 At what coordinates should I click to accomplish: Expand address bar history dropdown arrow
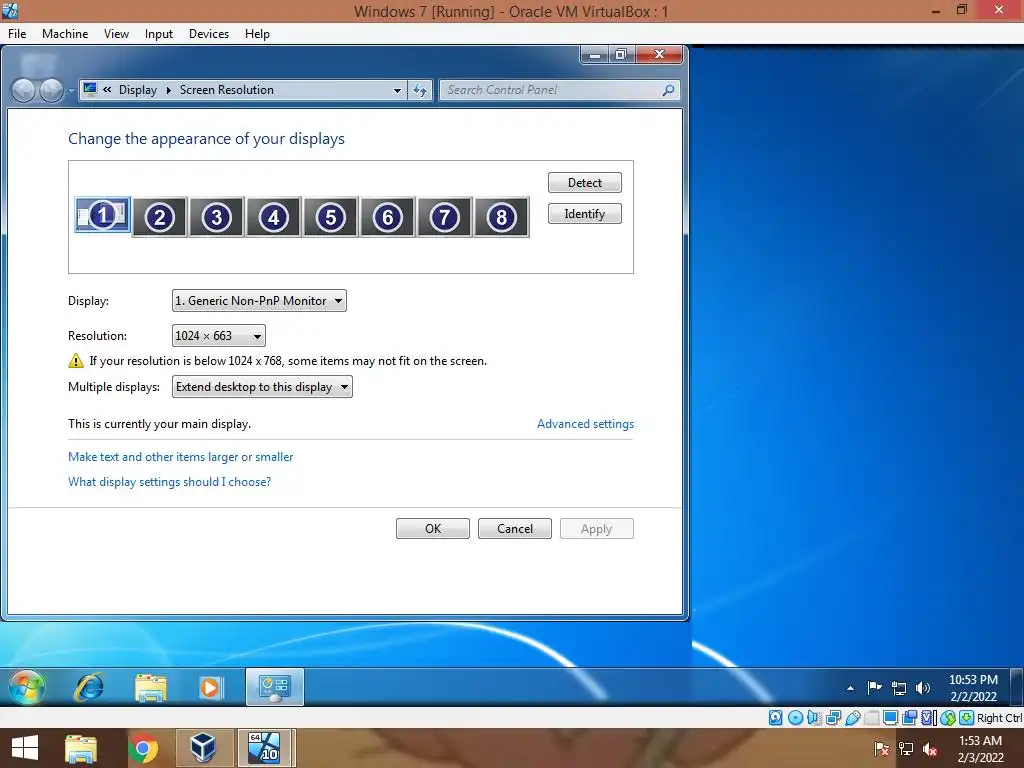tap(397, 90)
